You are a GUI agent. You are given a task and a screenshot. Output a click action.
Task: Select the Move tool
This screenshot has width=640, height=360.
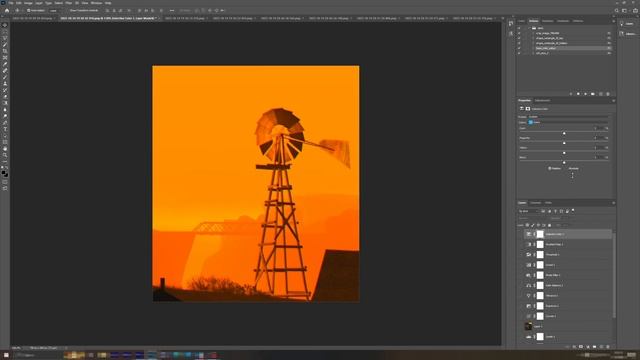(5, 25)
